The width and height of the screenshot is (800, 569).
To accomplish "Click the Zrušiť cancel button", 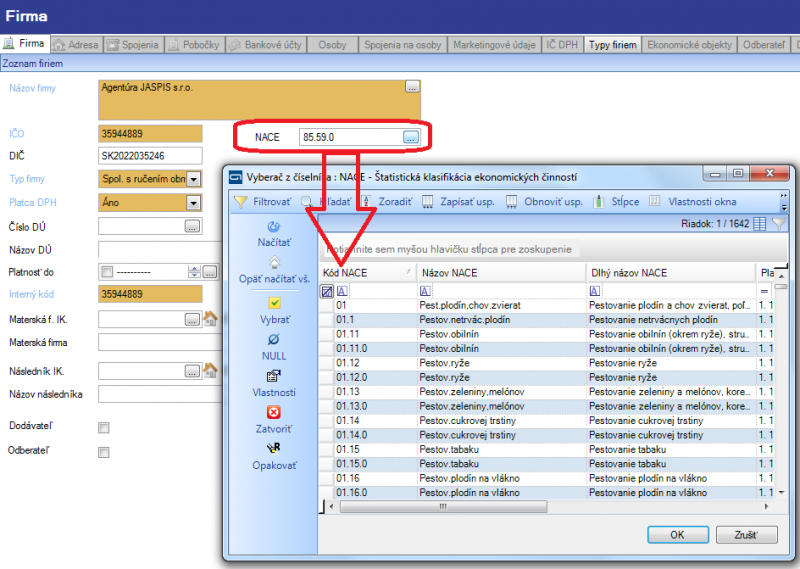I will (746, 535).
